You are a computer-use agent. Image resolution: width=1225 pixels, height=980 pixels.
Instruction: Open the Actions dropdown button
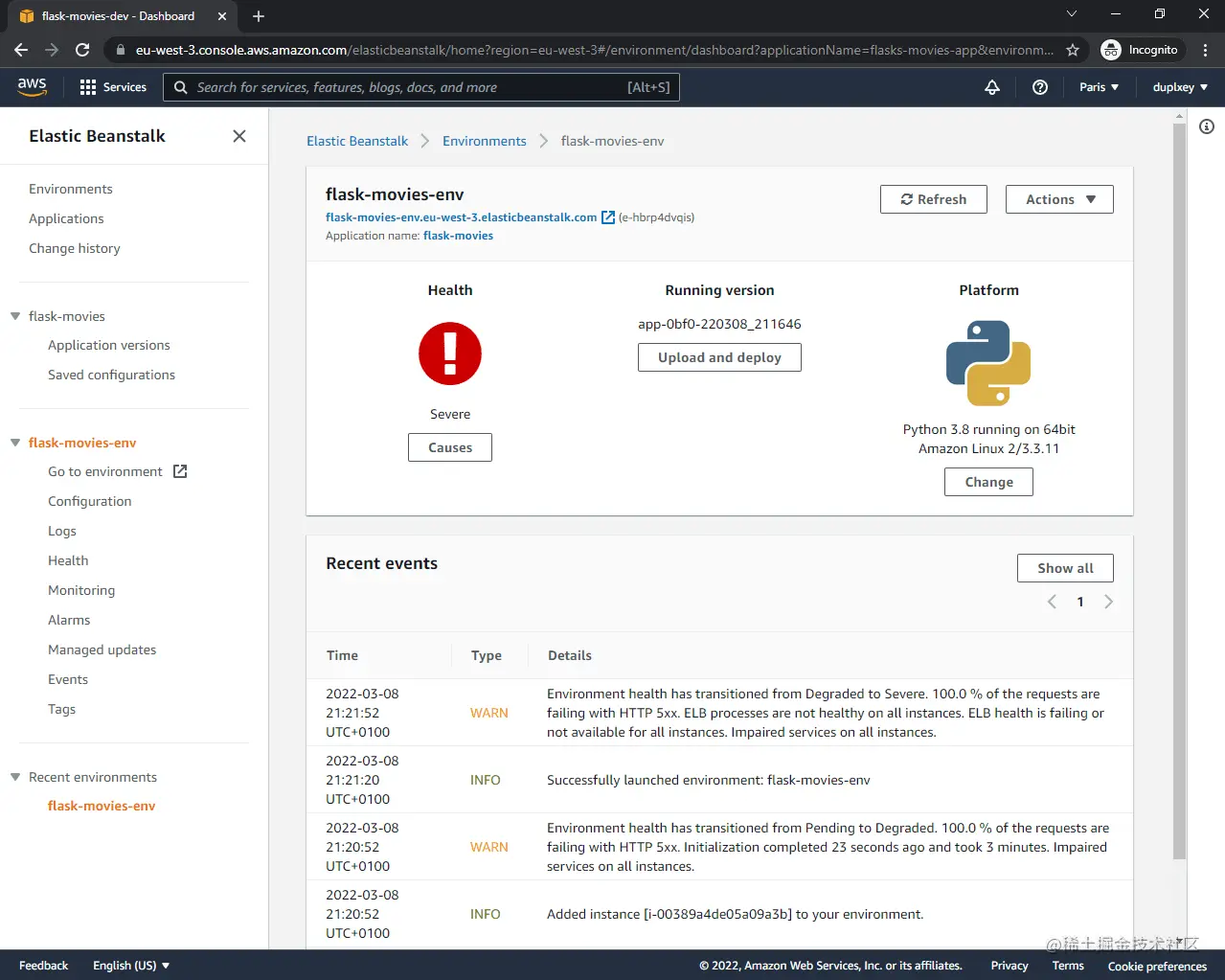pyautogui.click(x=1059, y=199)
